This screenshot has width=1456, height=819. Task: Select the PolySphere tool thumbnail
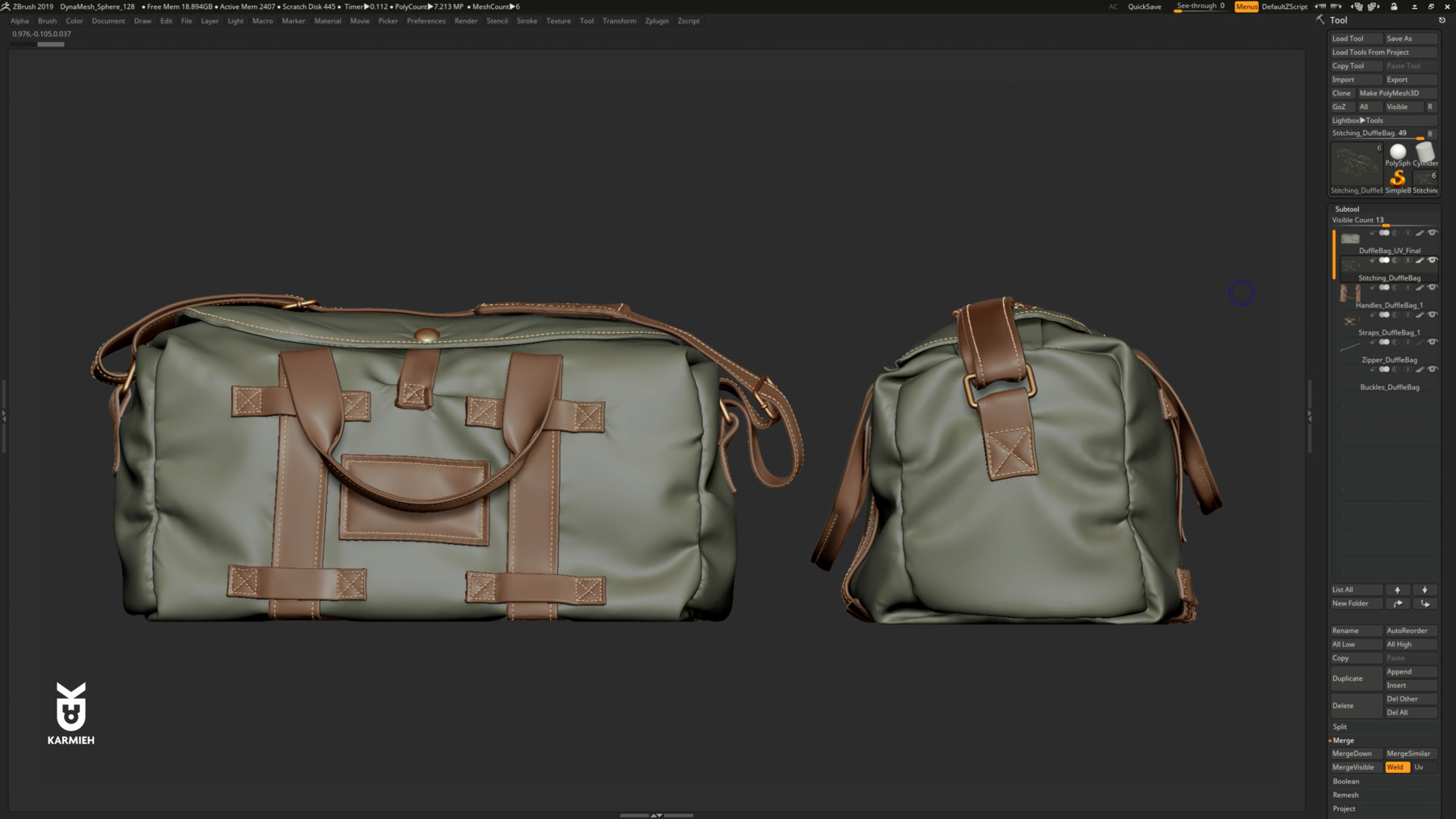click(1398, 154)
